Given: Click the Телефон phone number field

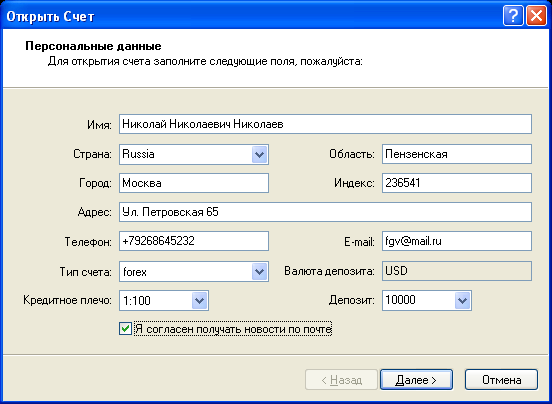Looking at the screenshot, I should point(194,241).
